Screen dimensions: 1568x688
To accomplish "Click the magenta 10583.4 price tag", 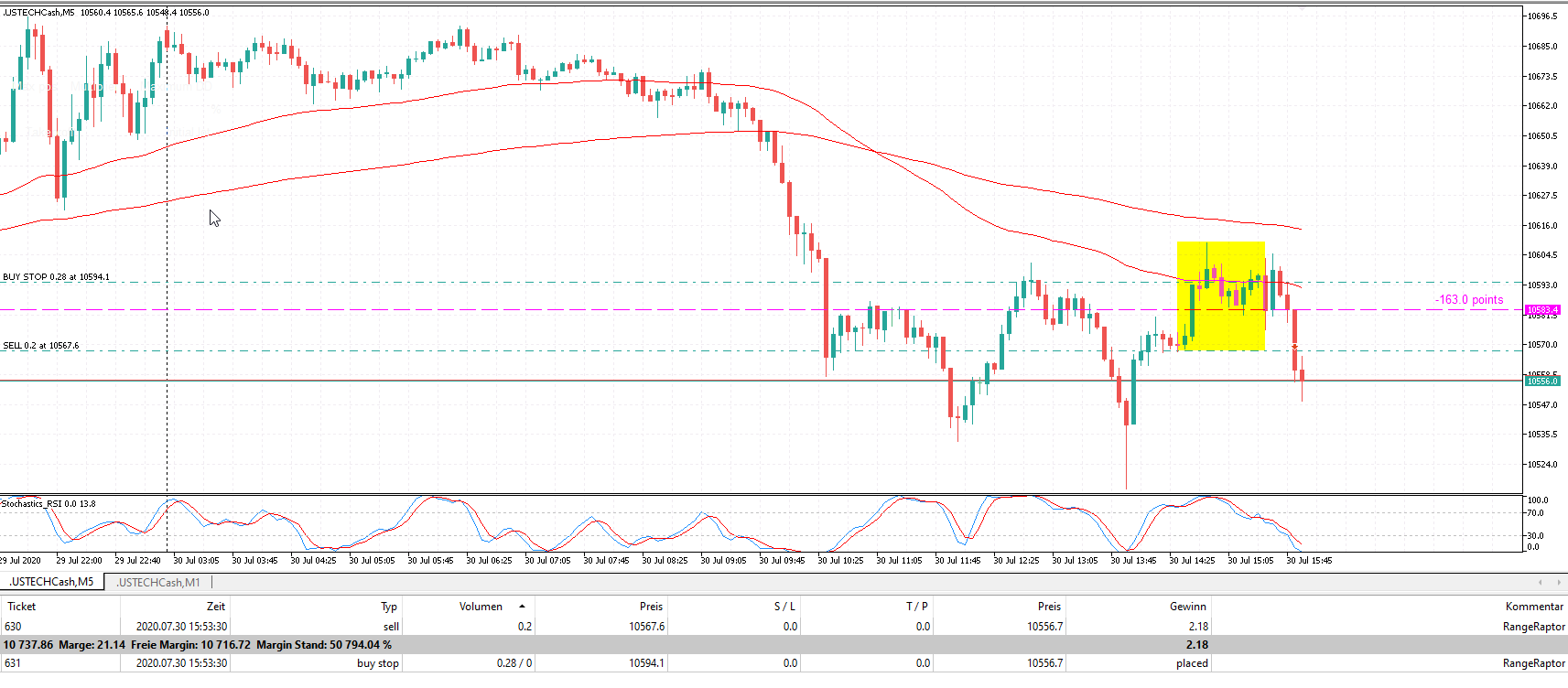I will click(1541, 310).
